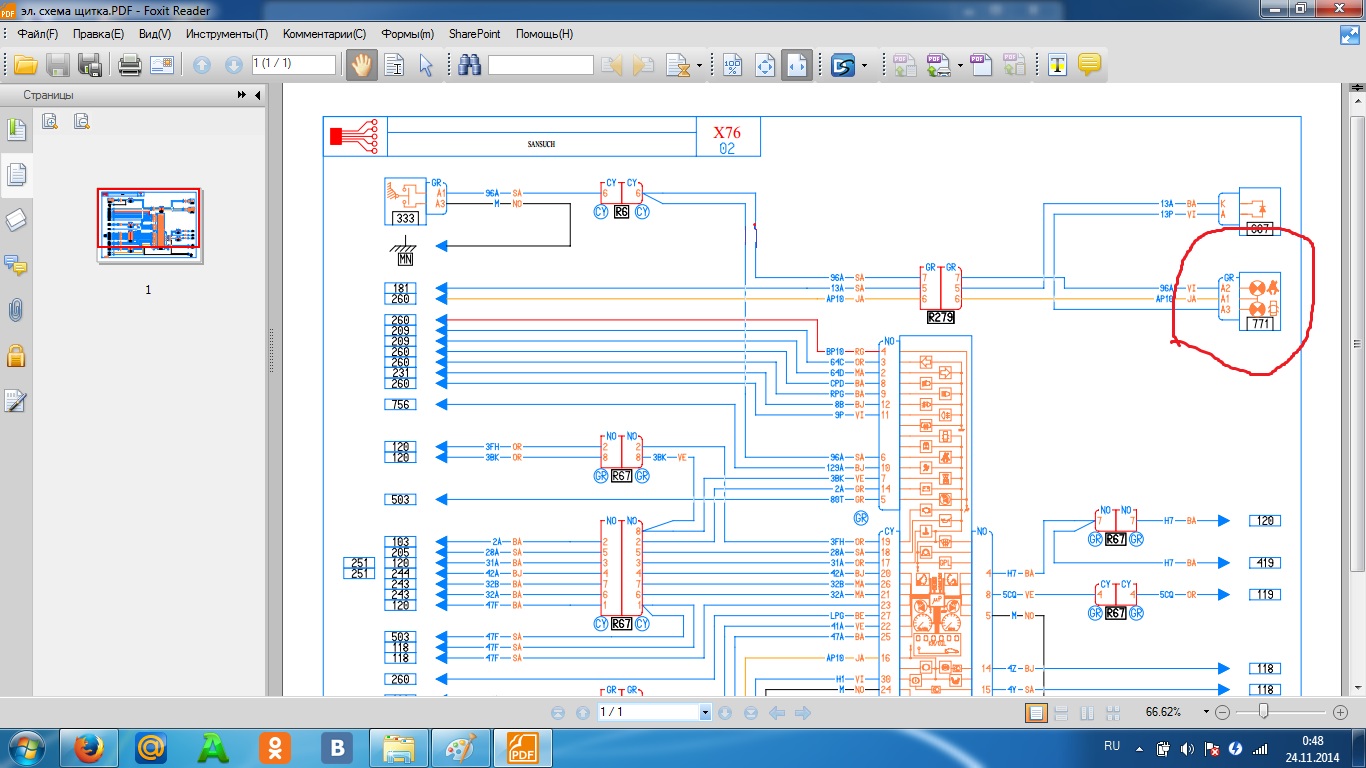Screen dimensions: 1366x768
Task: Open the sign tool dropdown arrow
Action: [x=864, y=67]
